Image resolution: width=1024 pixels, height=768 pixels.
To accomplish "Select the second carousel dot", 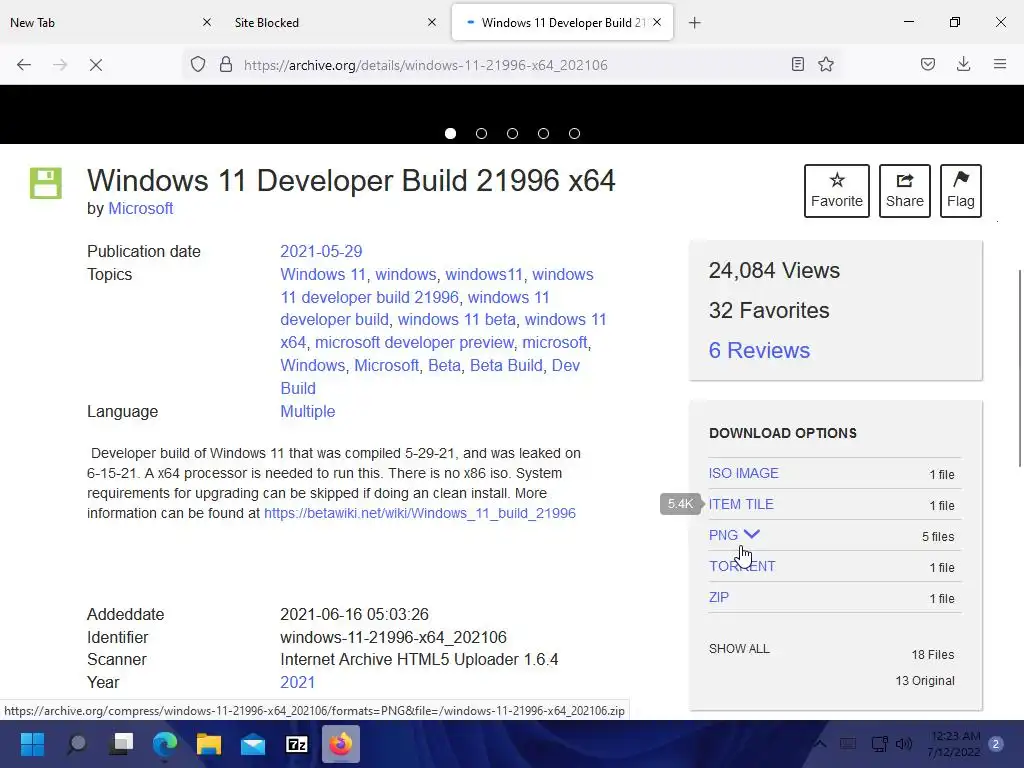I will coord(481,133).
